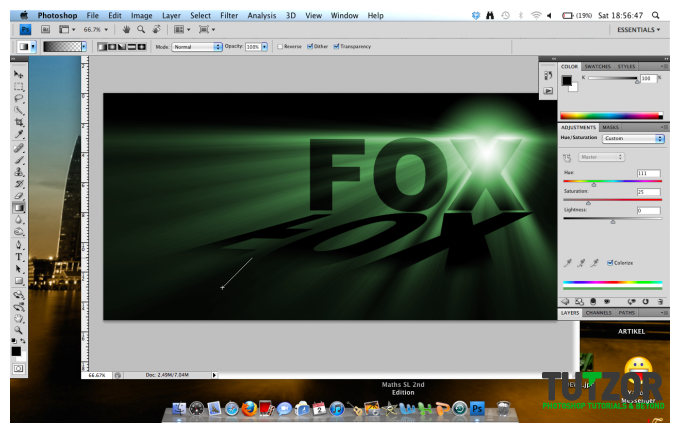Image resolution: width=680 pixels, height=433 pixels.
Task: Open the Arrange Documents dropdown
Action: [182, 30]
